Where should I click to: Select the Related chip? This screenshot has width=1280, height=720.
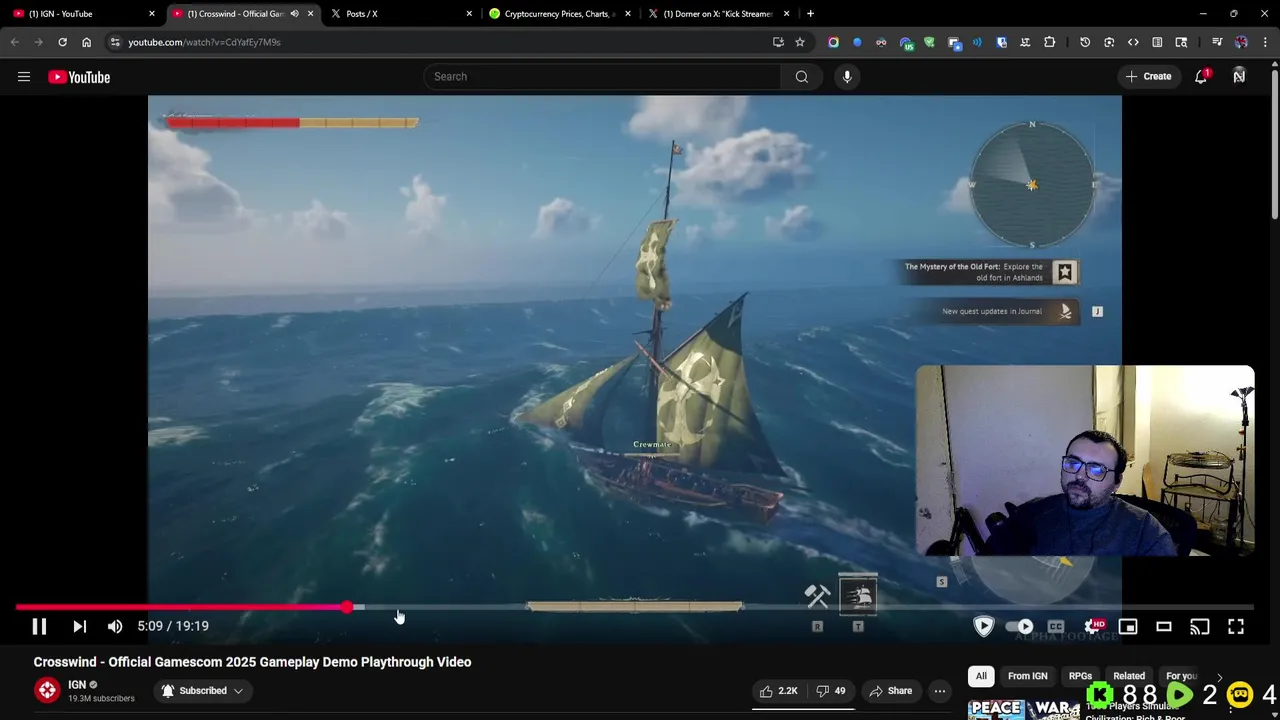(1129, 676)
